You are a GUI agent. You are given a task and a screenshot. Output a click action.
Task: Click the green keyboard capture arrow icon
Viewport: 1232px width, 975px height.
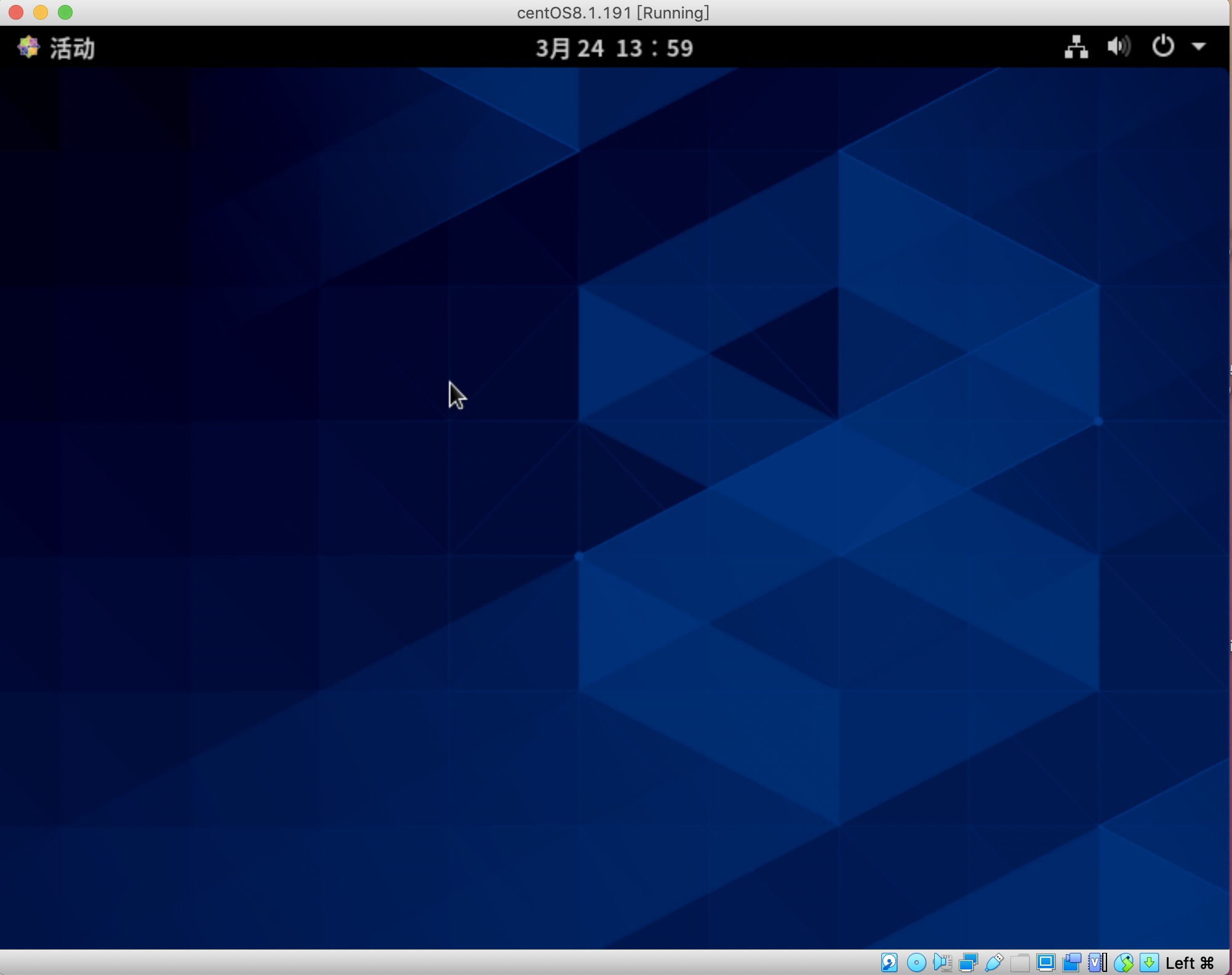pos(1149,962)
